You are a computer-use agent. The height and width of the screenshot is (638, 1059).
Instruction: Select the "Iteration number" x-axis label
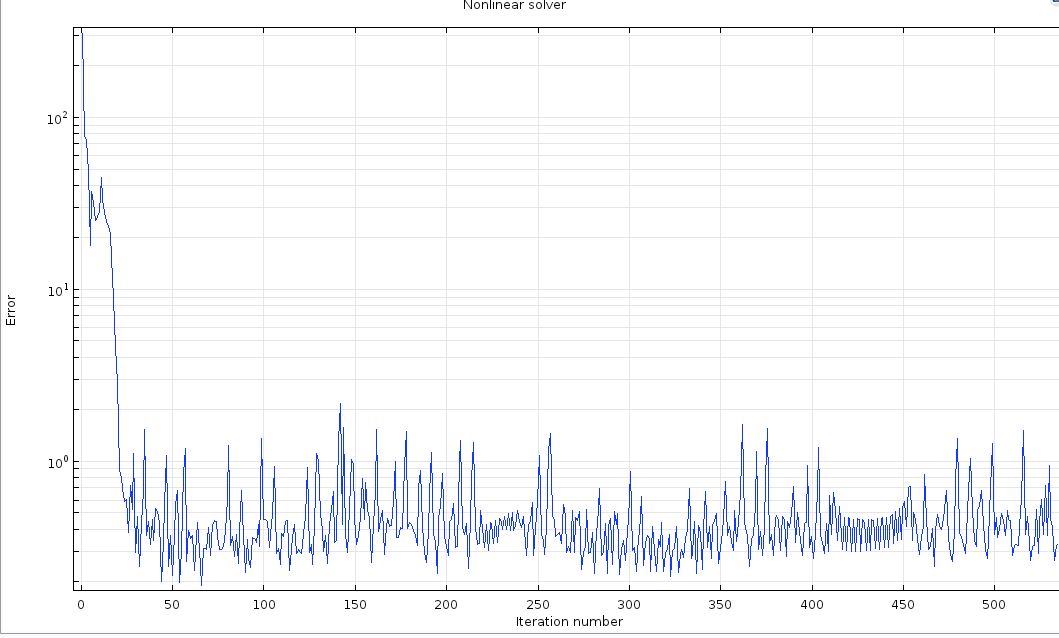[569, 621]
